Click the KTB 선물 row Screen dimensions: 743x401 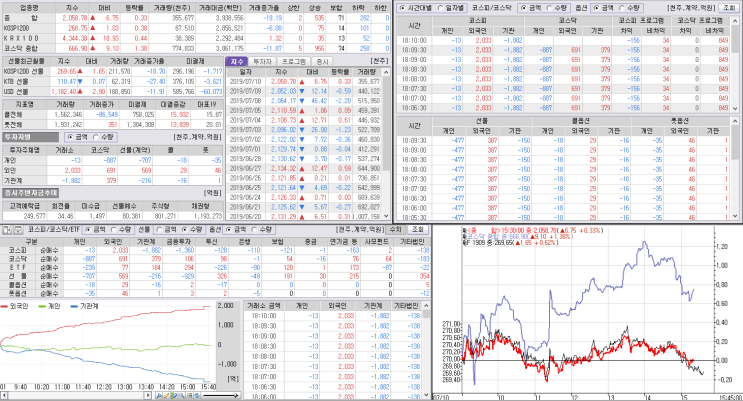(113, 82)
